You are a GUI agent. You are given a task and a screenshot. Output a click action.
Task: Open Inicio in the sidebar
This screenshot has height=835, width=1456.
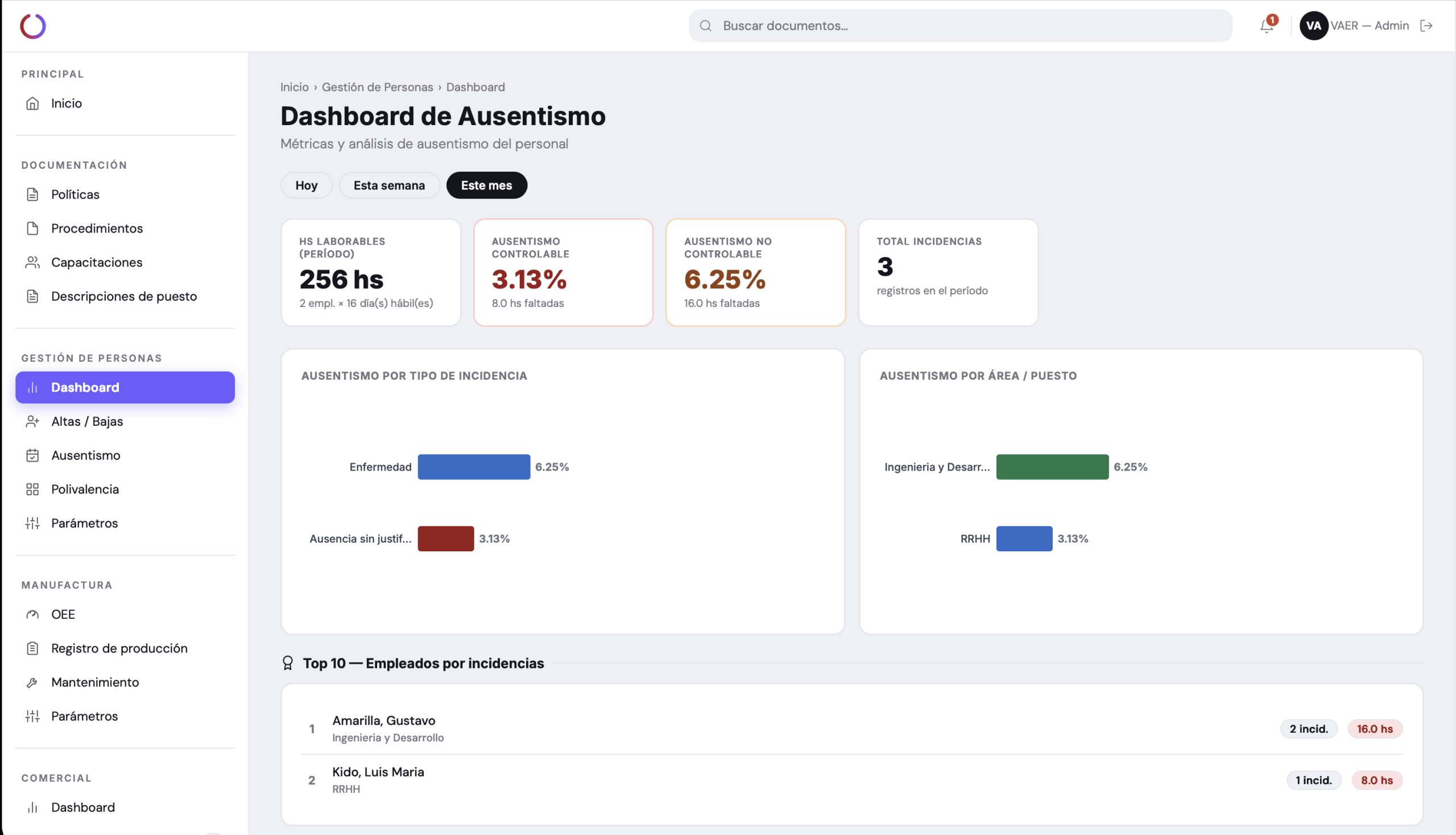click(125, 103)
